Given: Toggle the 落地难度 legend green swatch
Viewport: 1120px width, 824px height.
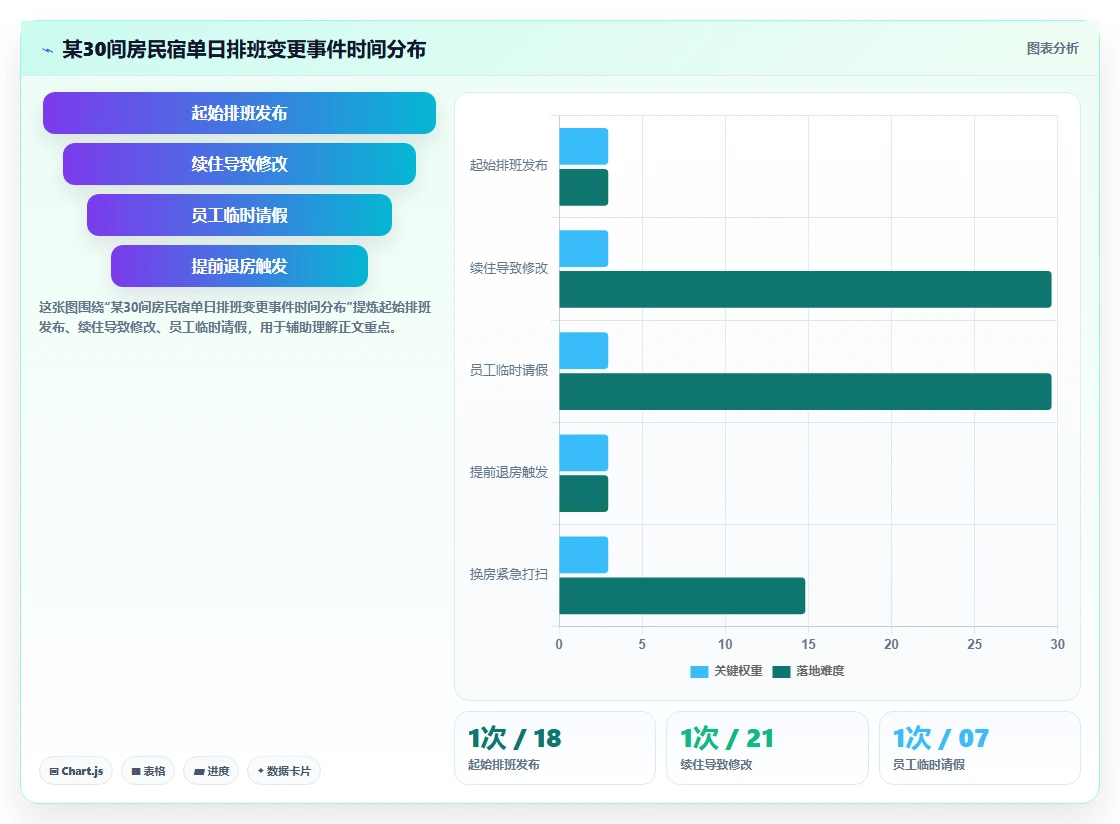Looking at the screenshot, I should click(781, 671).
